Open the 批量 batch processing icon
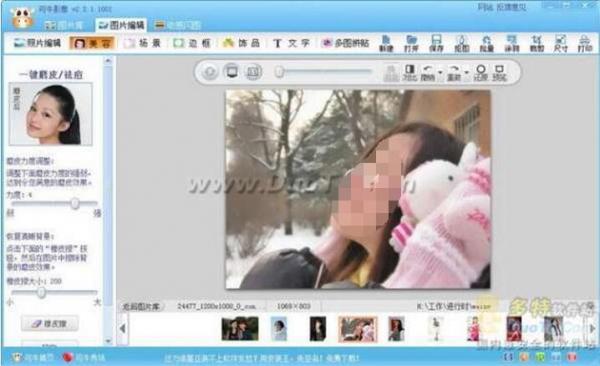 click(x=487, y=43)
